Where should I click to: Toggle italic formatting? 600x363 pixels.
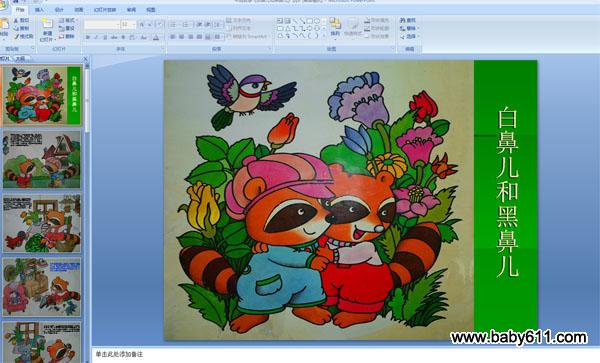click(x=96, y=37)
